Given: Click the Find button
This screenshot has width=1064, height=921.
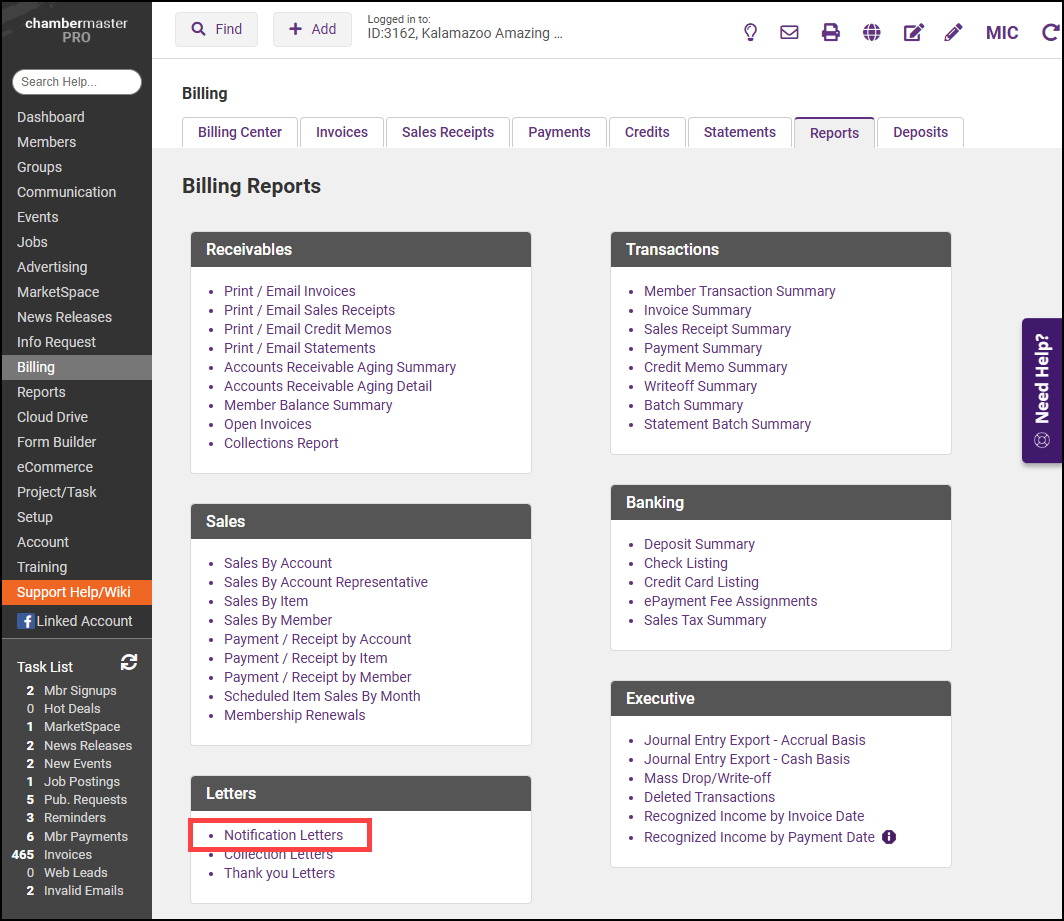Looking at the screenshot, I should 216,29.
